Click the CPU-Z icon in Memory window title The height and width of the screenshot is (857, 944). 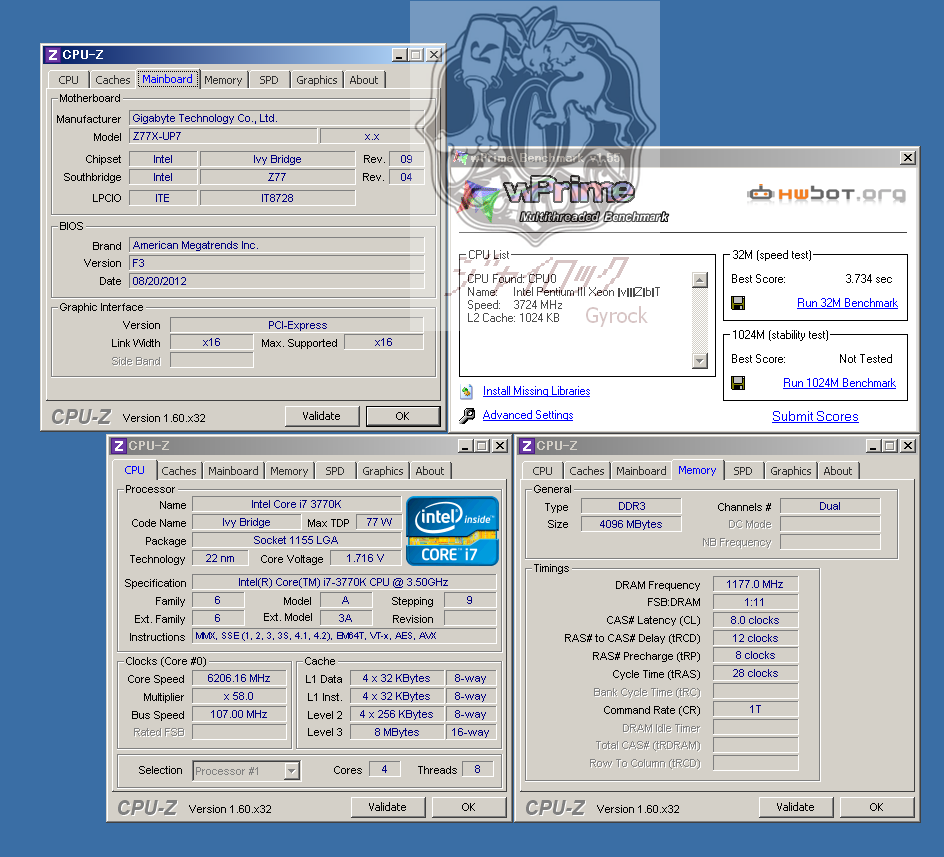pyautogui.click(x=527, y=446)
